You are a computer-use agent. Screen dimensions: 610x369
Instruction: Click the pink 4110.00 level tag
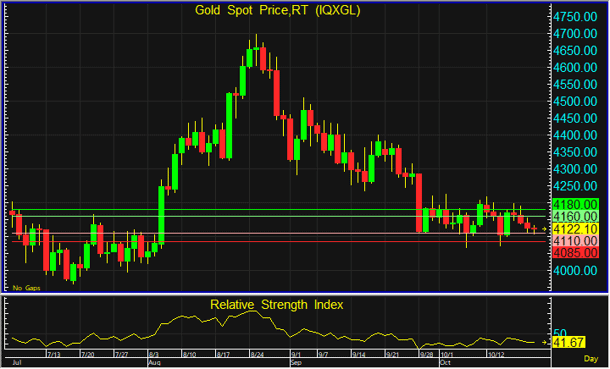pyautogui.click(x=575, y=241)
